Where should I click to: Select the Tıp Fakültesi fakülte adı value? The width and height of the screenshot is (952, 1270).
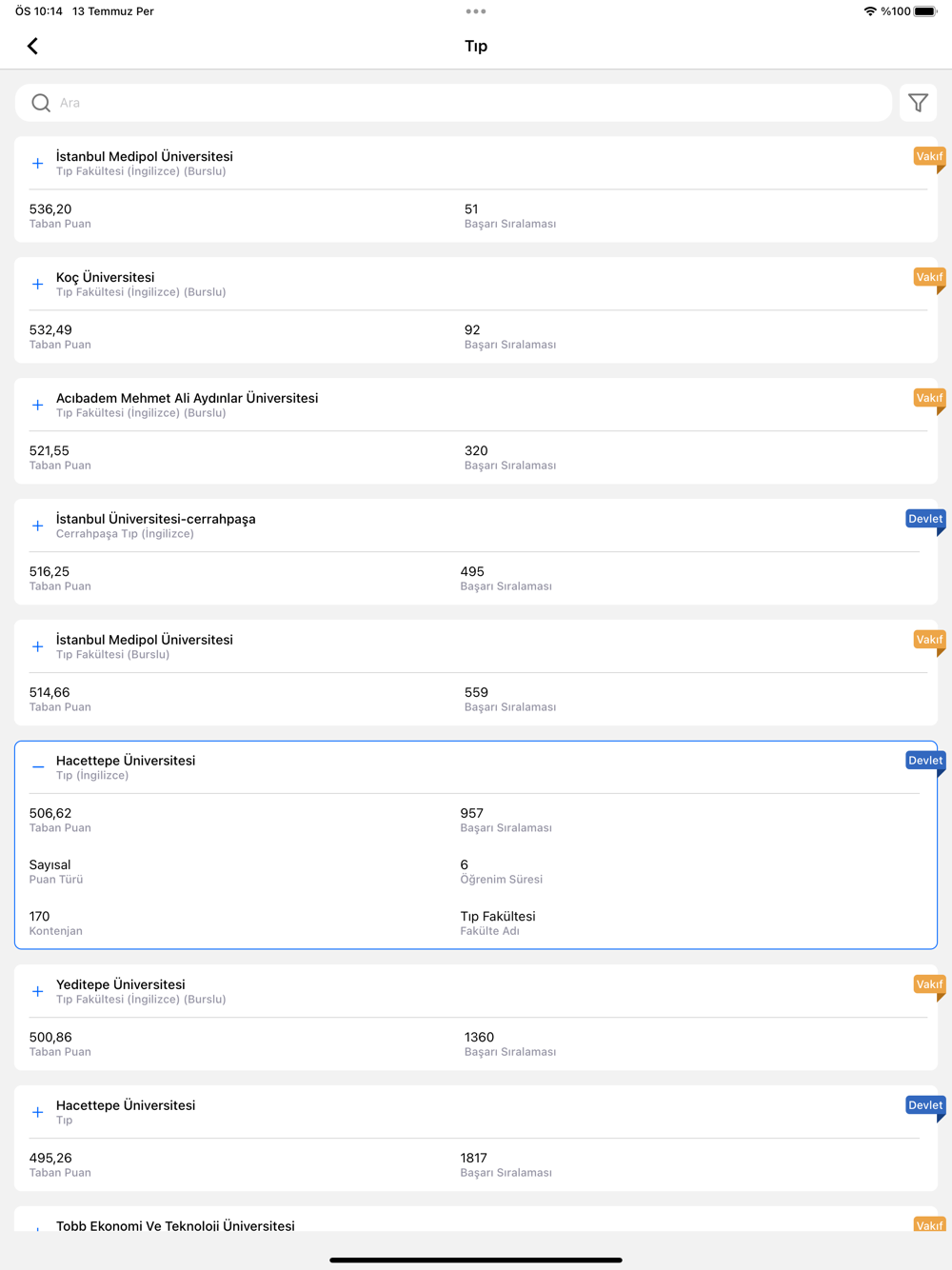click(498, 917)
